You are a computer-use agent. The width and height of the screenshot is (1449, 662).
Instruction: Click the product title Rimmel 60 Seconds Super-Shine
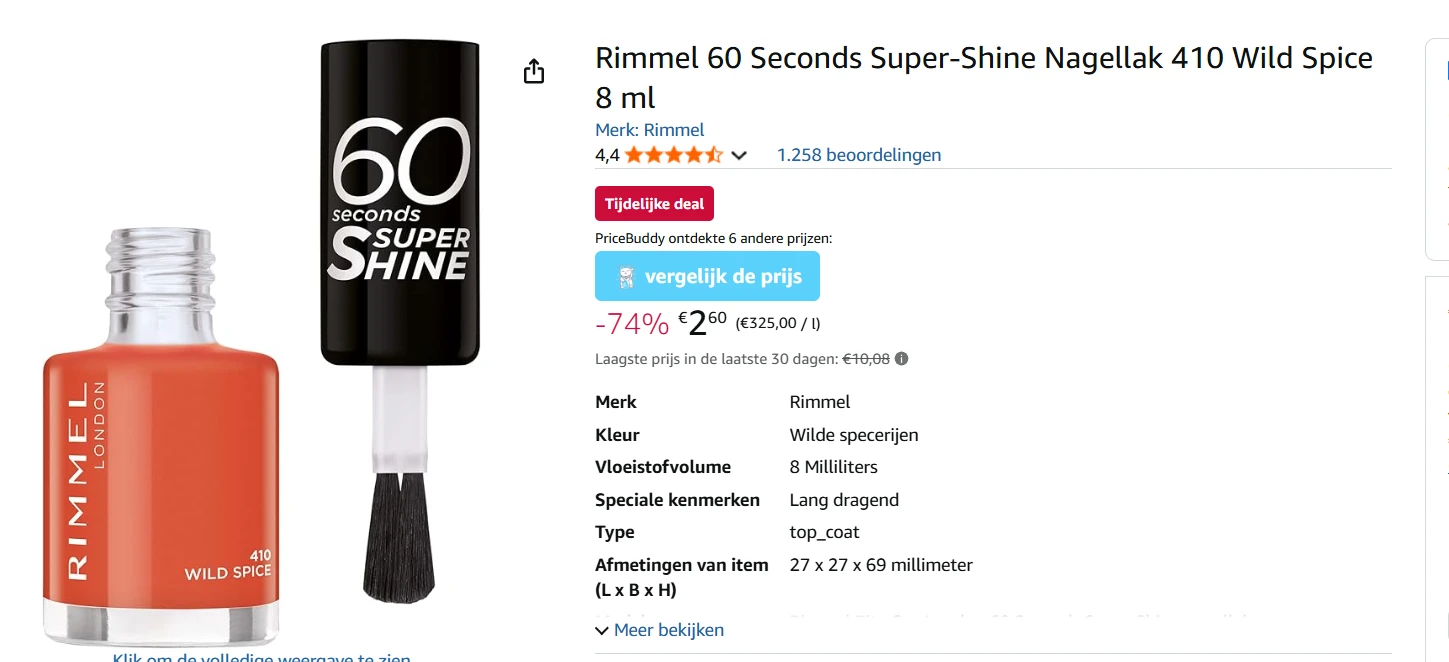(984, 59)
